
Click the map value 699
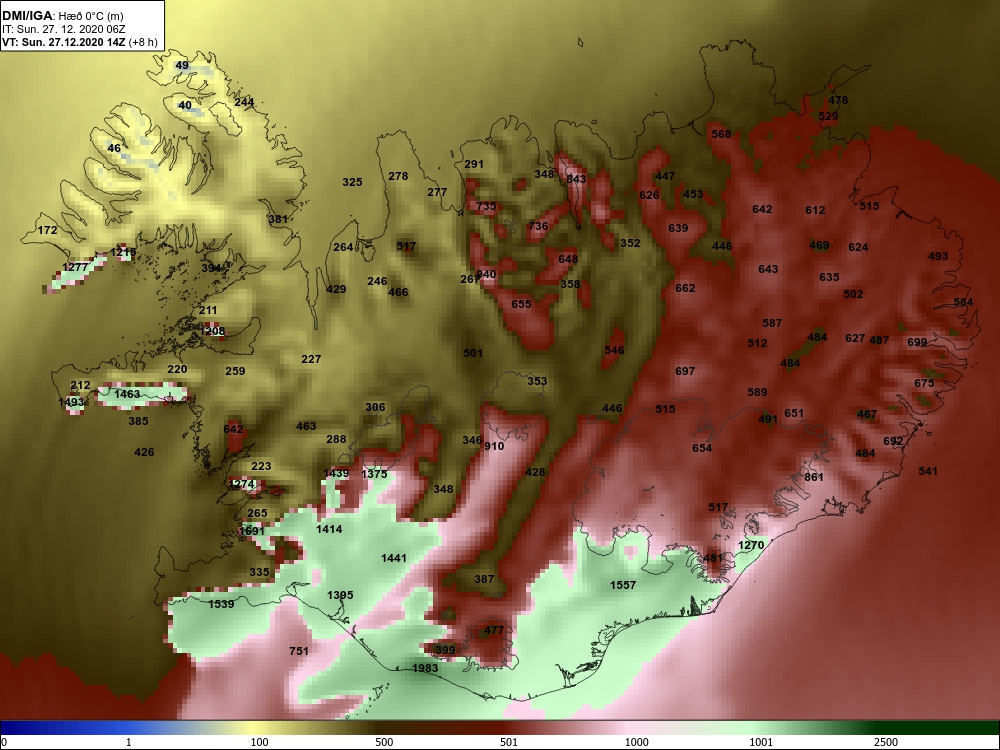pyautogui.click(x=917, y=342)
